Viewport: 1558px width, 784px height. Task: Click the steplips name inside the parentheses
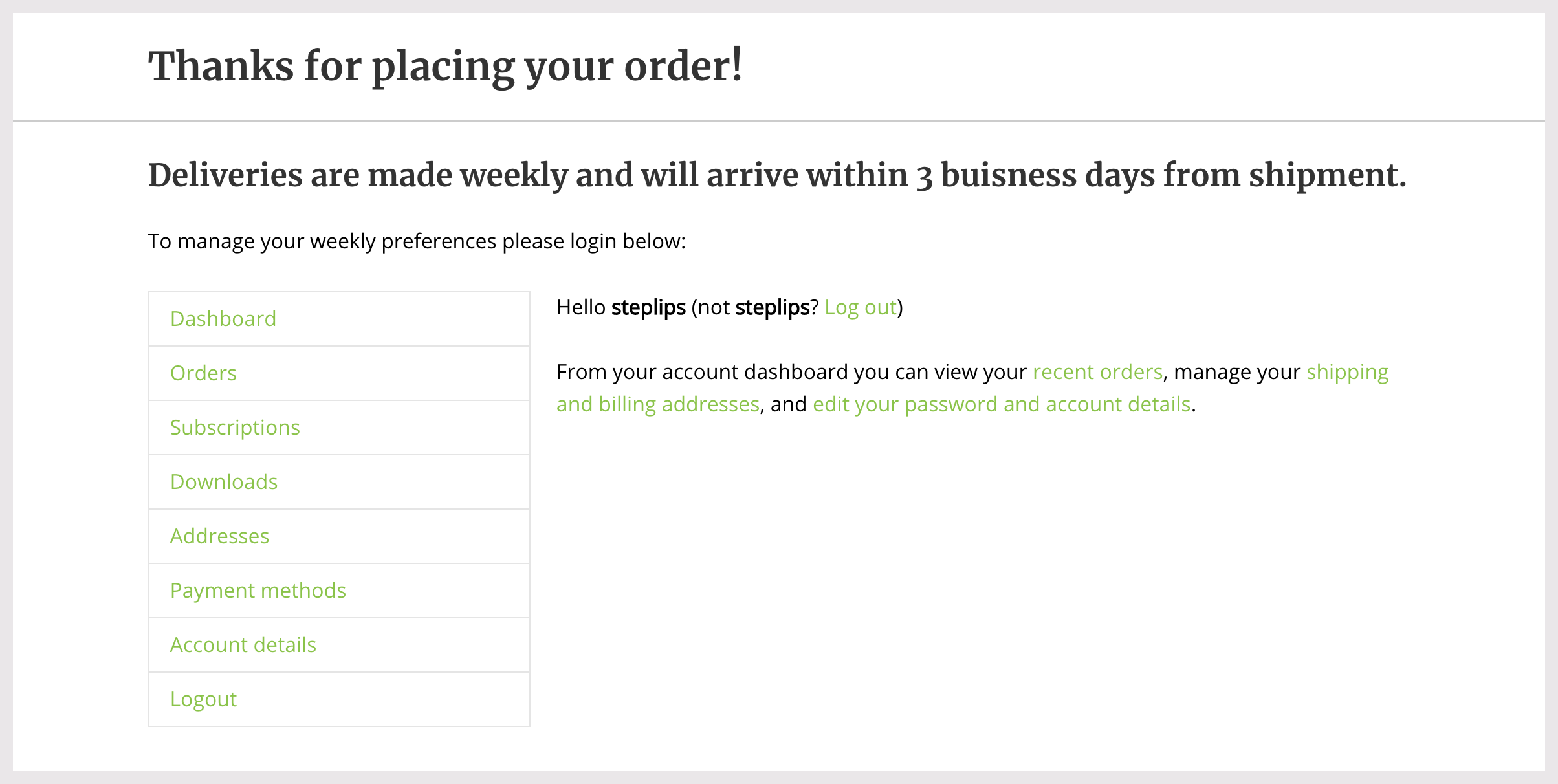[773, 307]
